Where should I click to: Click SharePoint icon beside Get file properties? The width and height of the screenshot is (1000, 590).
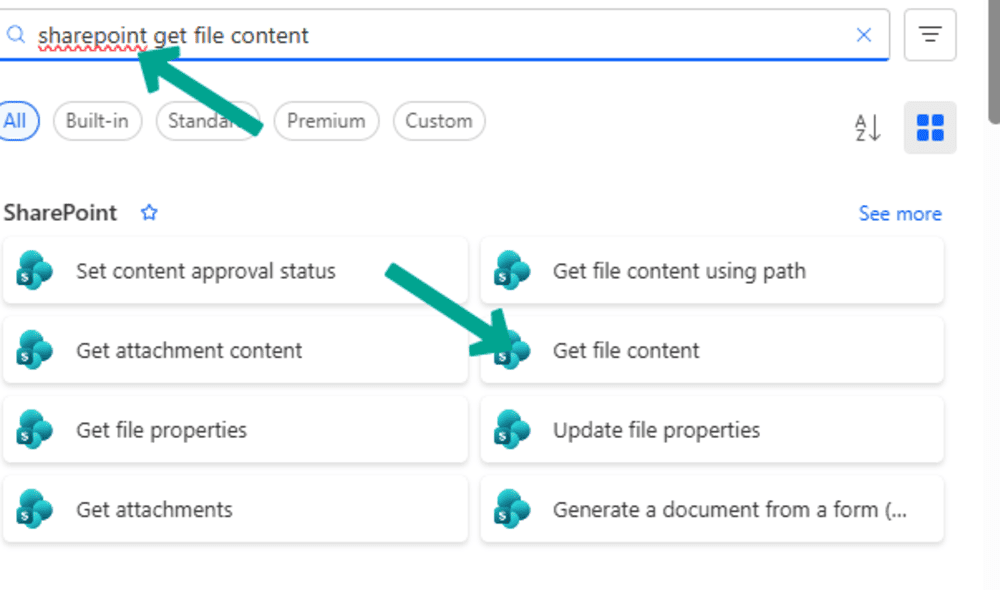(x=34, y=430)
